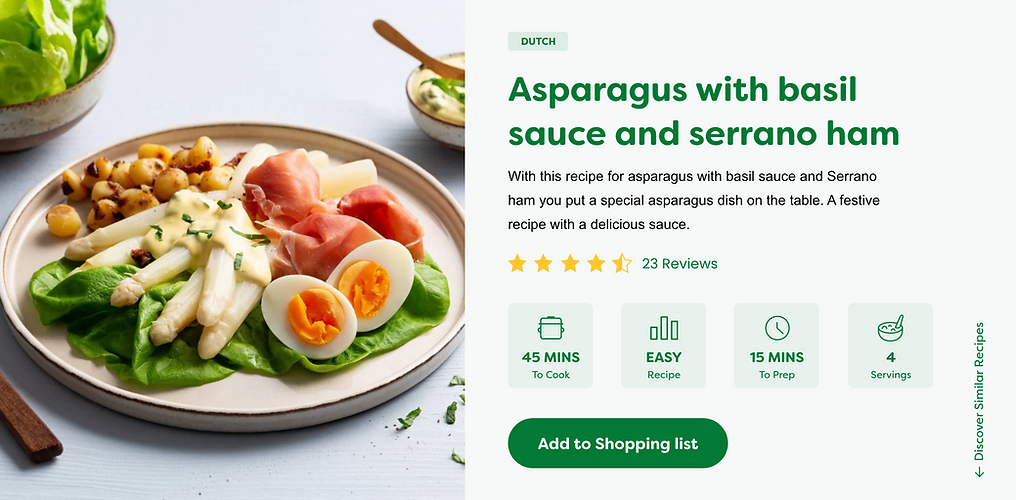The width and height of the screenshot is (1016, 500).
Task: Click the Add to Shopping list button
Action: (x=618, y=443)
